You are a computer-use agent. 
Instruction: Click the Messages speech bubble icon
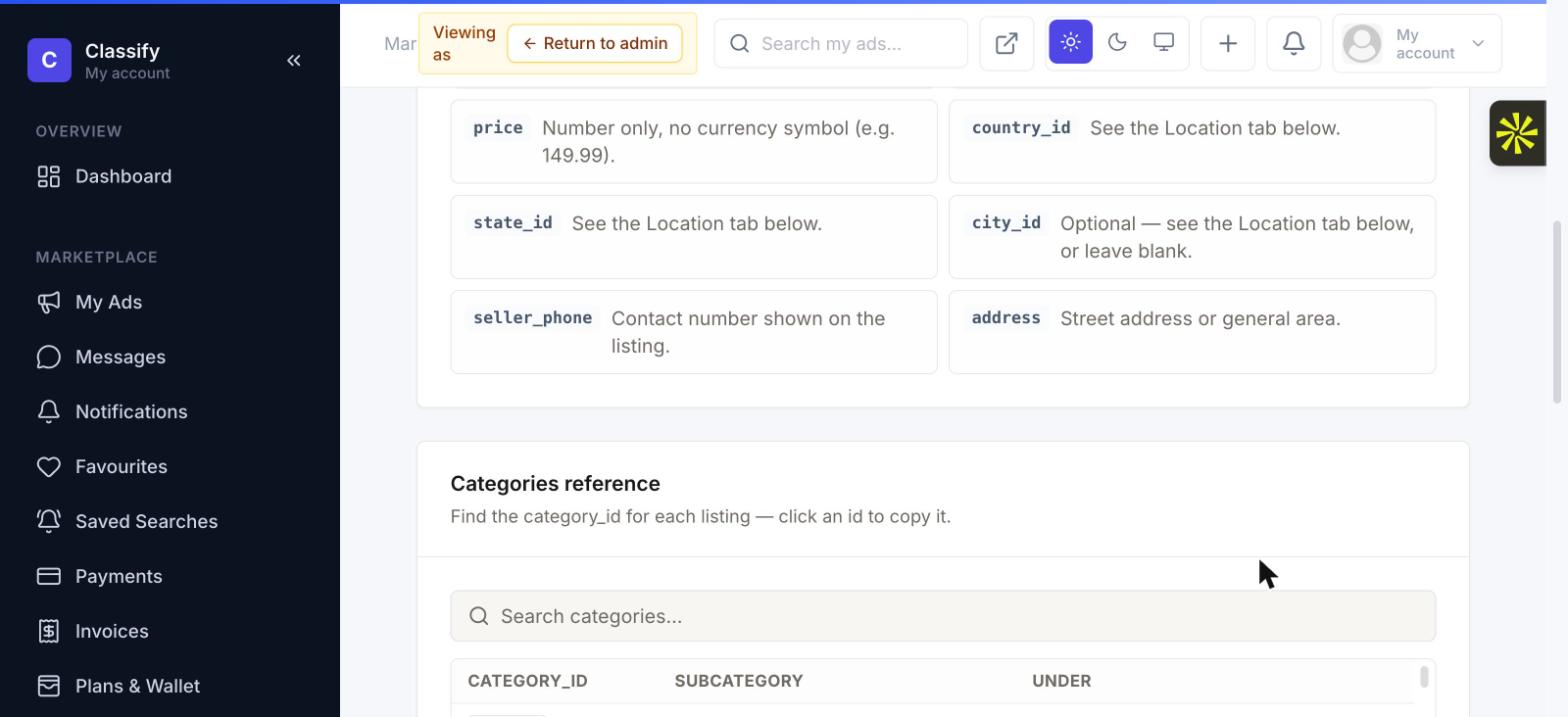click(x=49, y=357)
